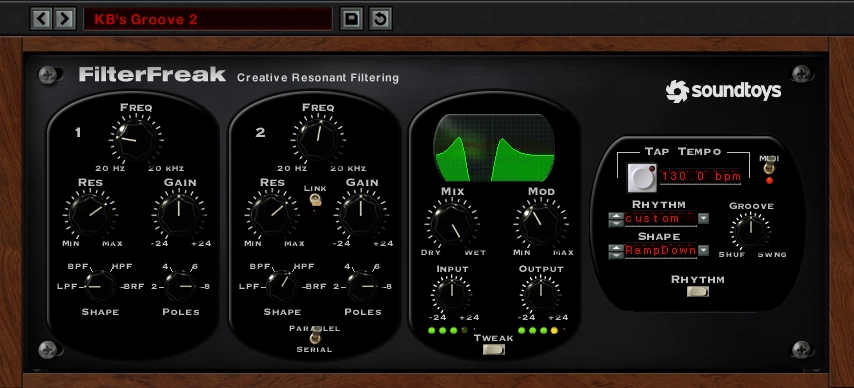Go to the previous preset
The image size is (854, 388).
(42, 19)
